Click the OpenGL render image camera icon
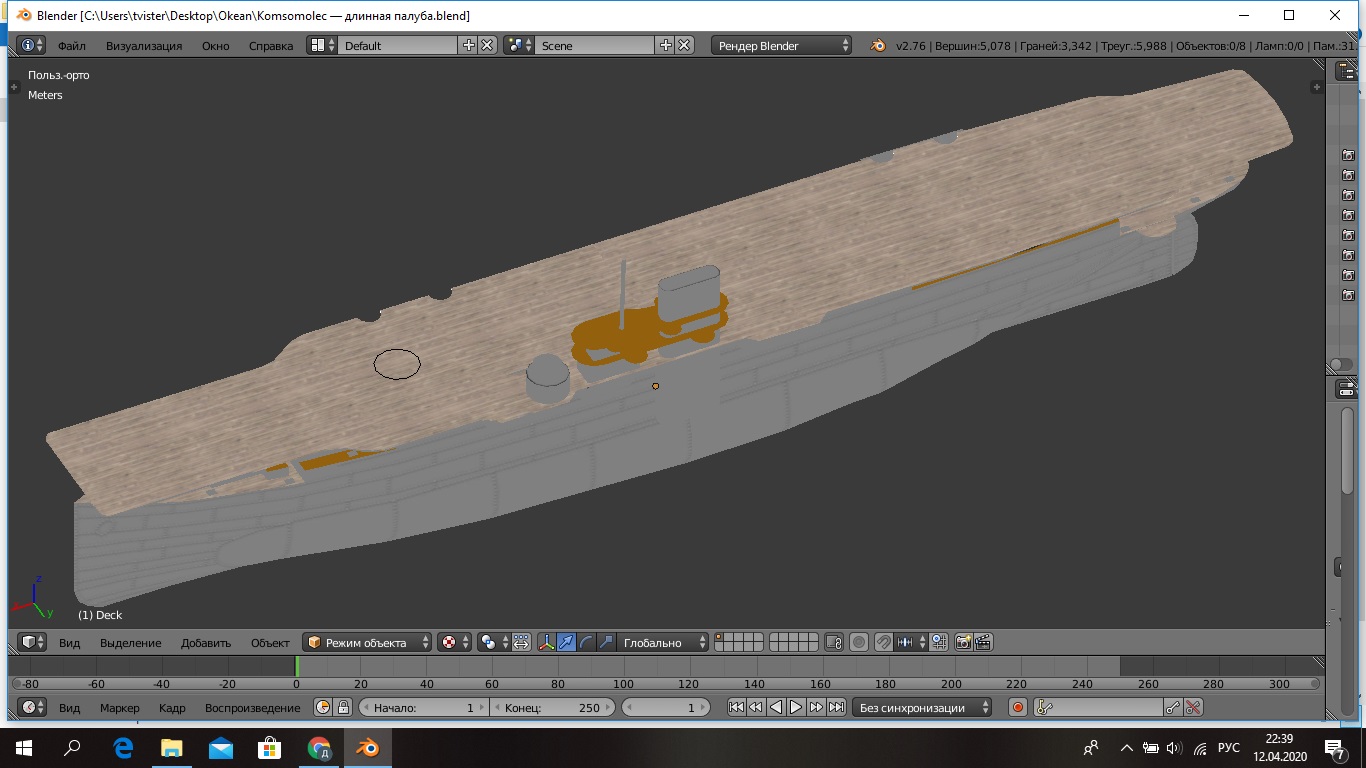This screenshot has height=768, width=1366. pyautogui.click(x=964, y=642)
